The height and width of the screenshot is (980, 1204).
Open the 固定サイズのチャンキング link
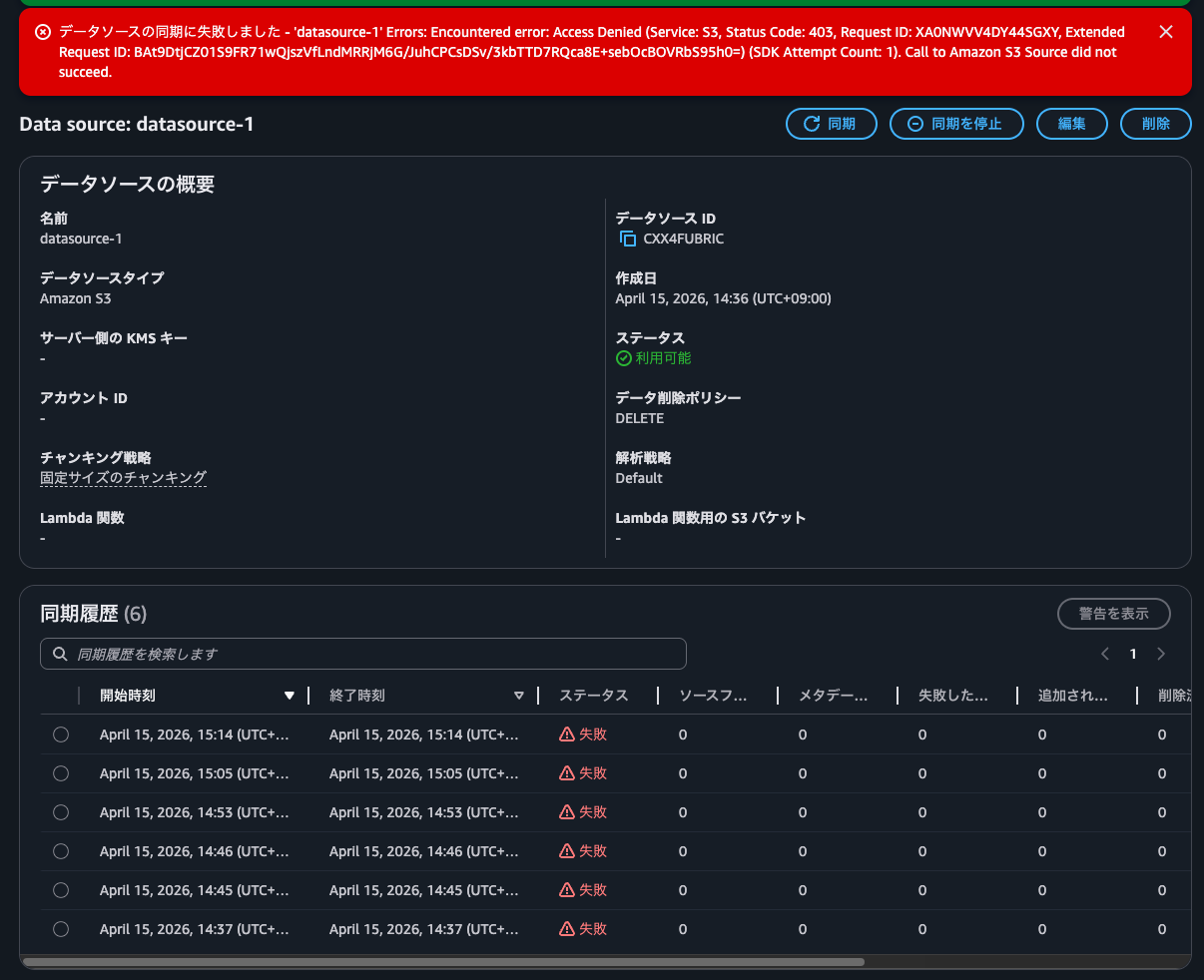(x=123, y=477)
